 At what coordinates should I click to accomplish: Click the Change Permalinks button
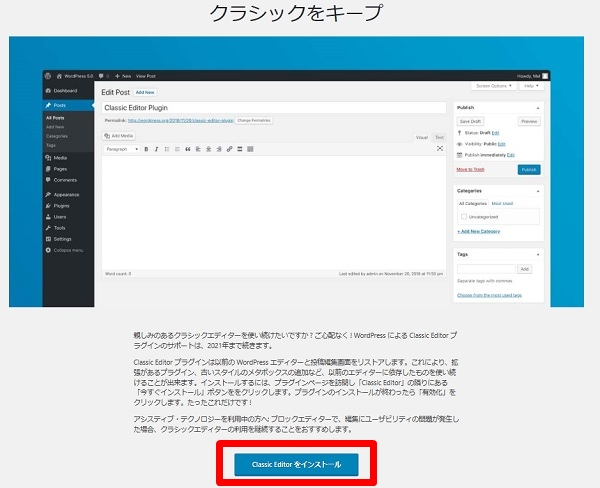(x=254, y=120)
